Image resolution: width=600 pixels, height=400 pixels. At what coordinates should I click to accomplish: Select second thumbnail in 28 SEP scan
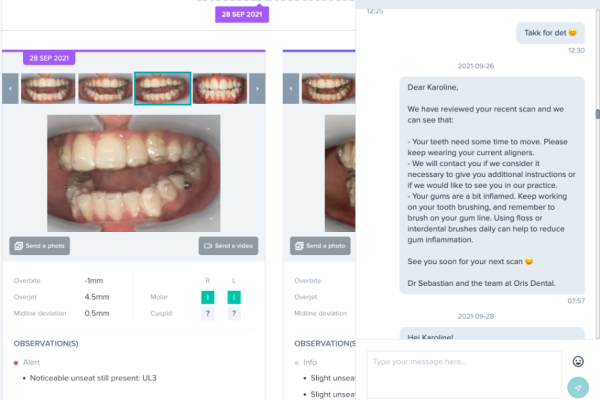(105, 88)
